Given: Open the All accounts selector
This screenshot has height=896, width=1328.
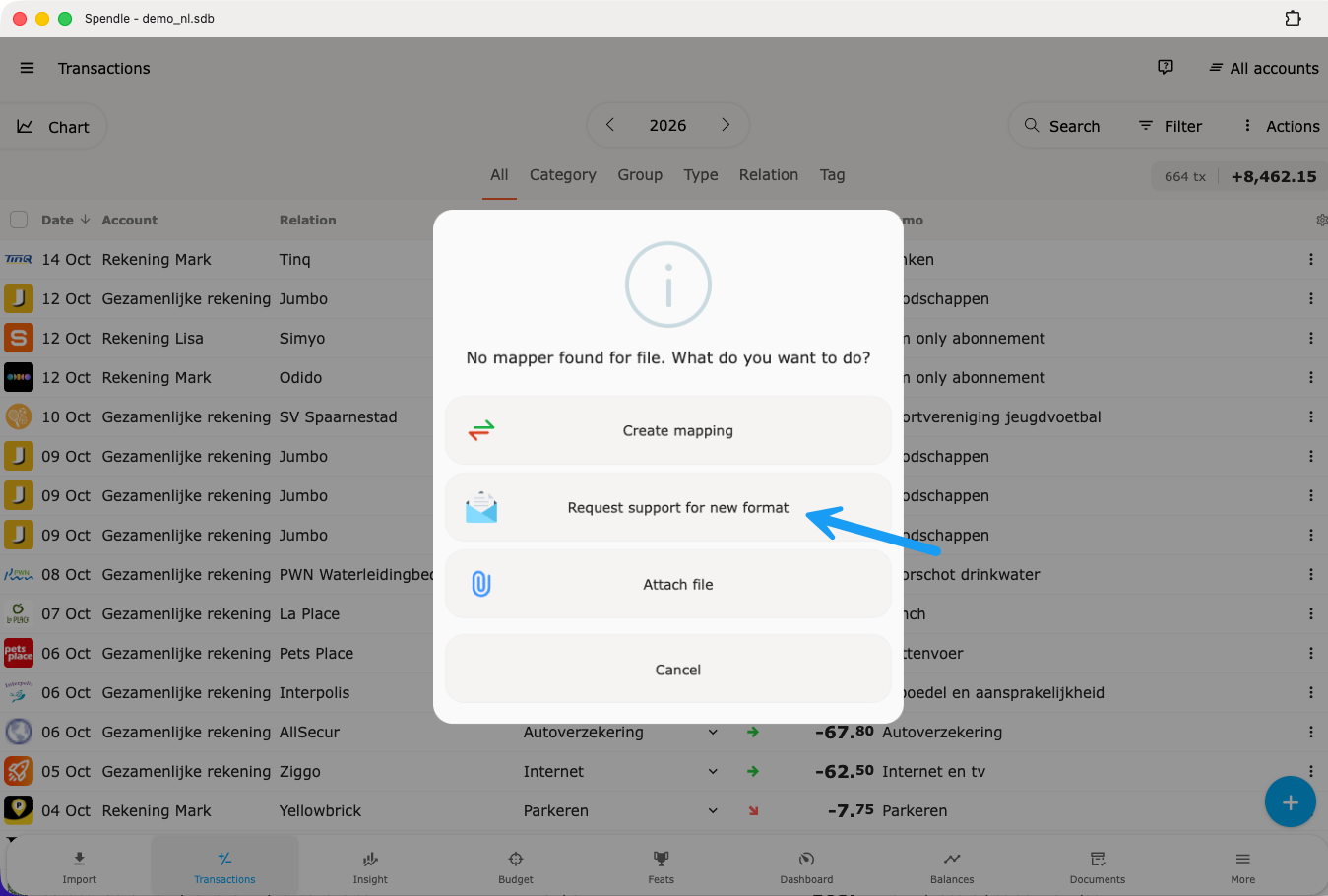Looking at the screenshot, I should click(1264, 68).
